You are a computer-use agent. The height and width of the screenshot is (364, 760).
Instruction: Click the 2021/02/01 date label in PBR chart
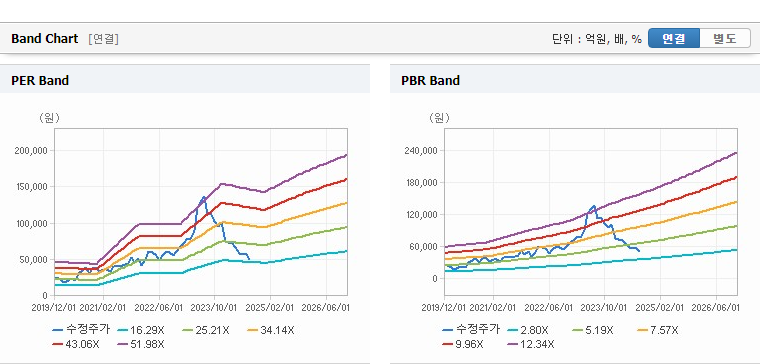(x=493, y=308)
